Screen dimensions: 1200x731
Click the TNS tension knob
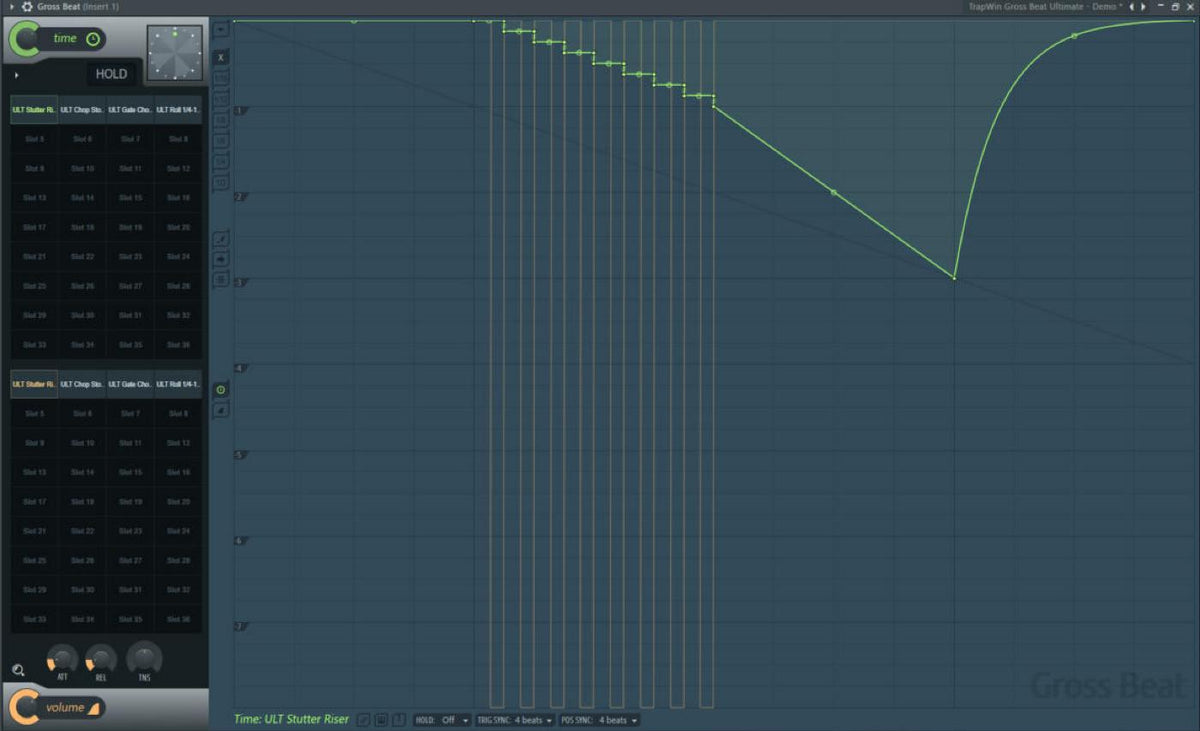coord(144,658)
